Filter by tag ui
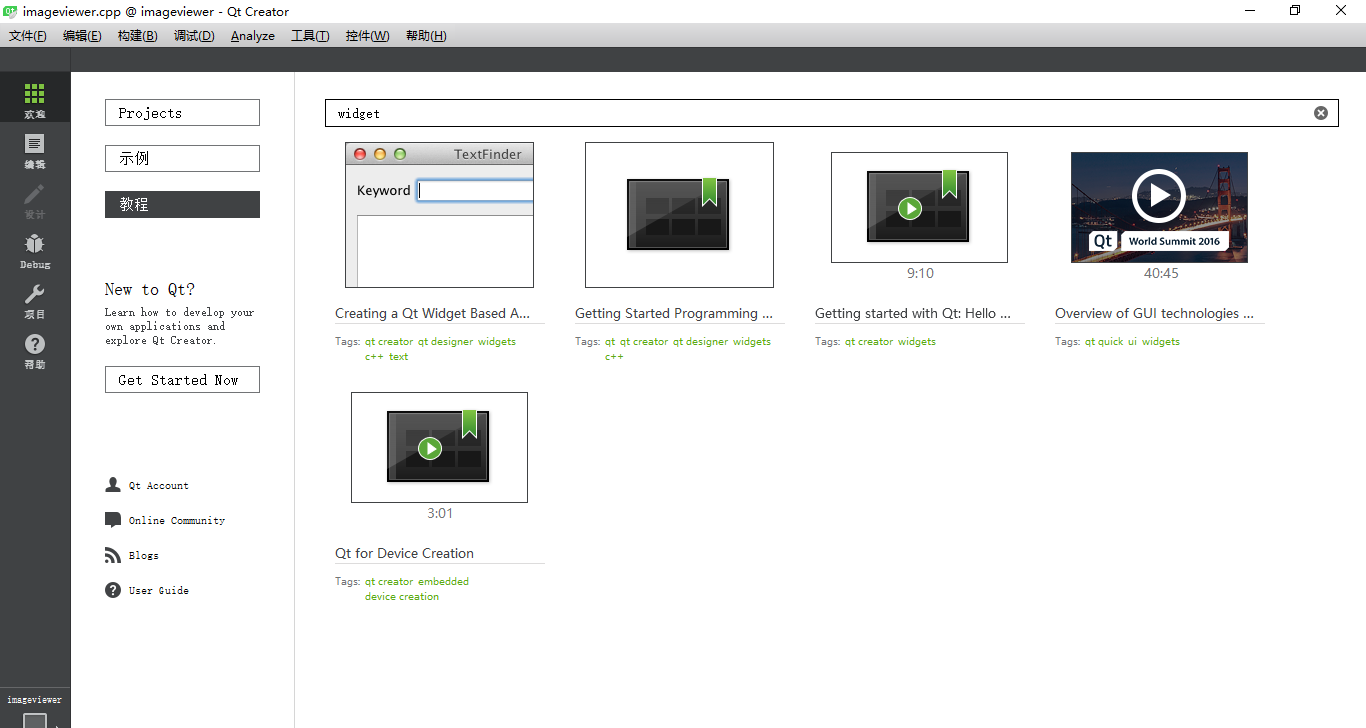The height and width of the screenshot is (728, 1366). click(x=1133, y=342)
